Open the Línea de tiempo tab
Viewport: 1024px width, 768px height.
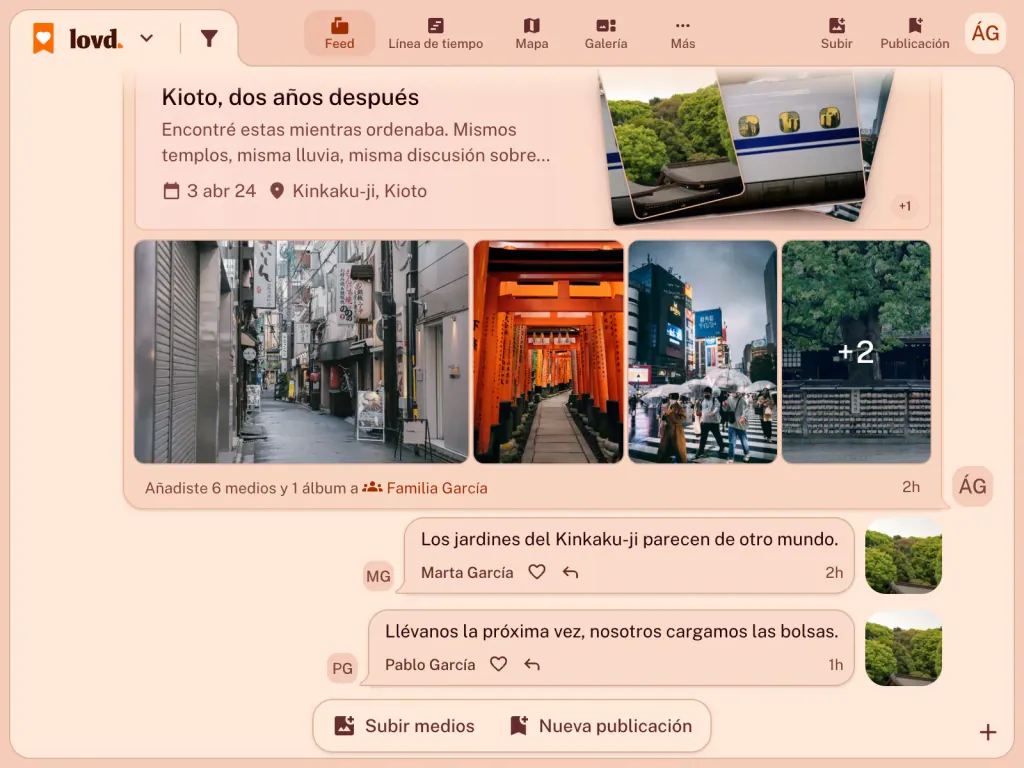tap(436, 33)
